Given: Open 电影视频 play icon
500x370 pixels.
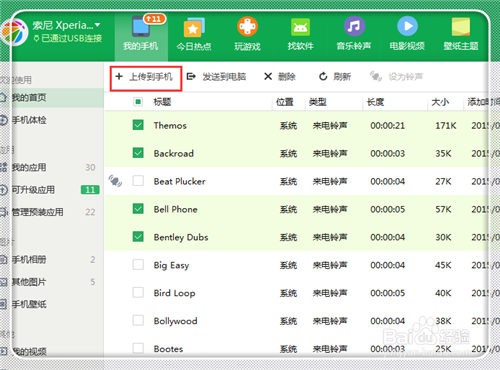Looking at the screenshot, I should 407,26.
